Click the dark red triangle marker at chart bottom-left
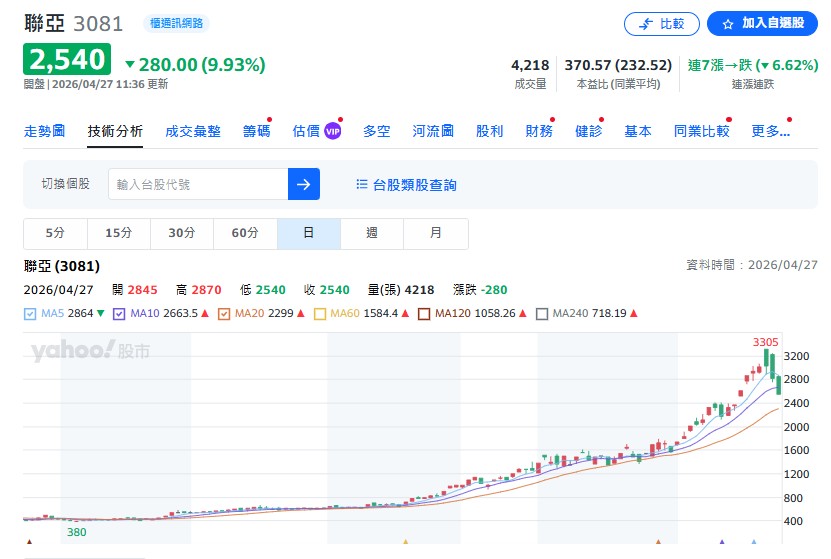This screenshot has width=831, height=559. click(x=28, y=543)
